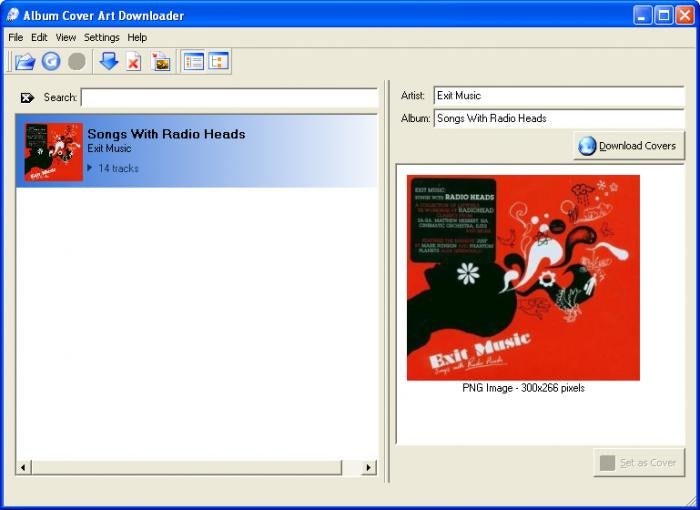Click the Set as Cover button
Image resolution: width=700 pixels, height=510 pixels.
[639, 463]
